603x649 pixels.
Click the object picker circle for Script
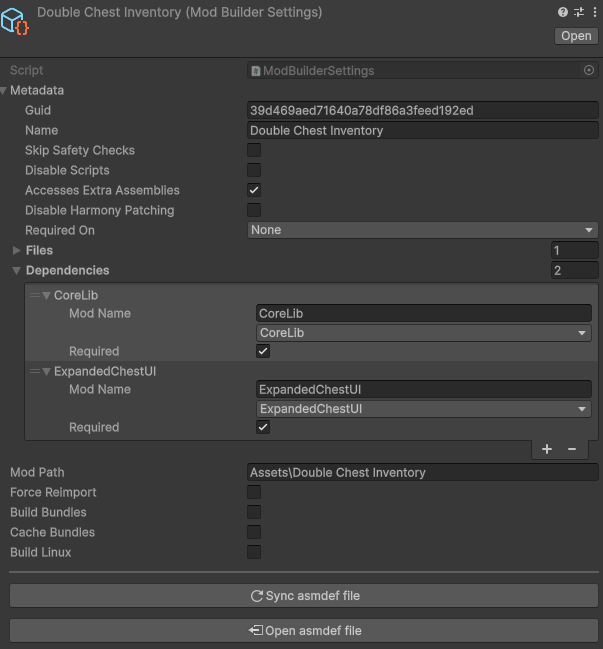[x=589, y=70]
